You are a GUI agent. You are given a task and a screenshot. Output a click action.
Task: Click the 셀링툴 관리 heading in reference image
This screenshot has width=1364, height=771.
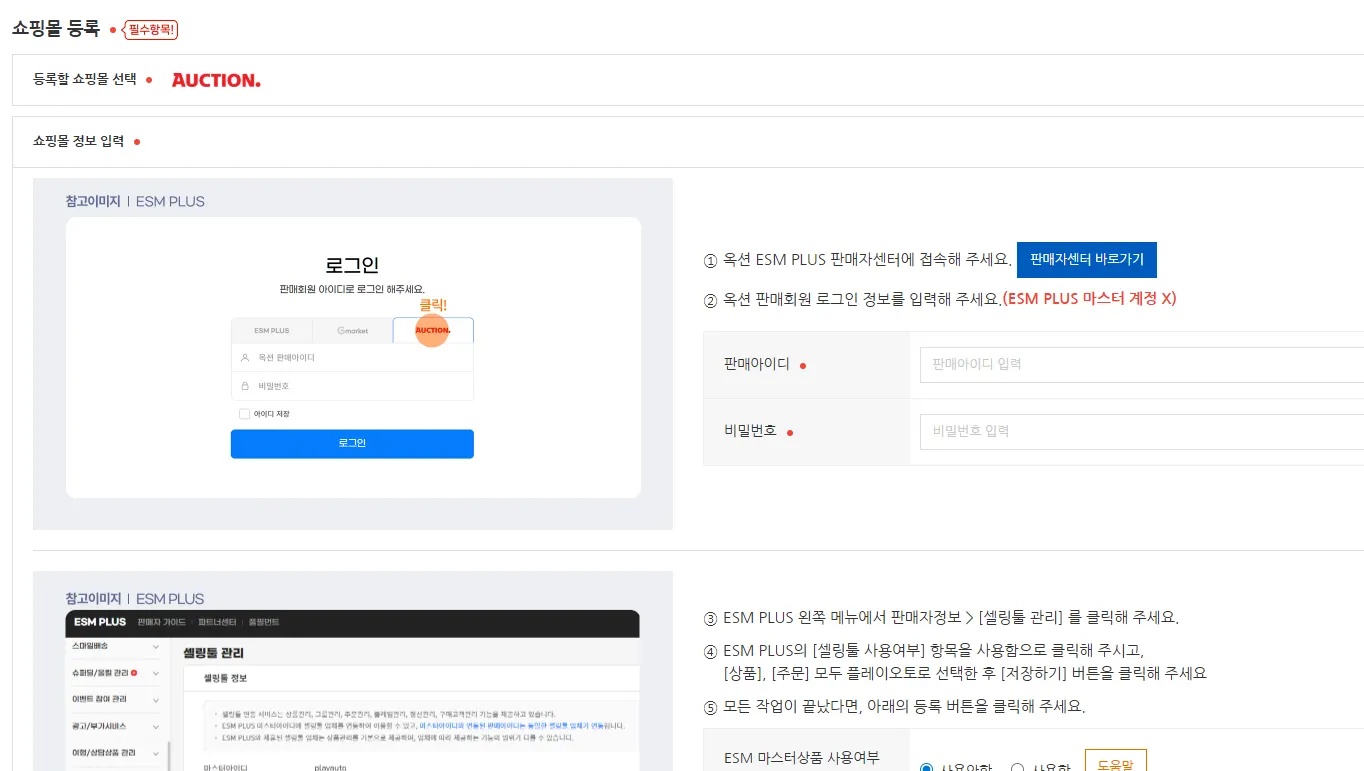tap(214, 653)
